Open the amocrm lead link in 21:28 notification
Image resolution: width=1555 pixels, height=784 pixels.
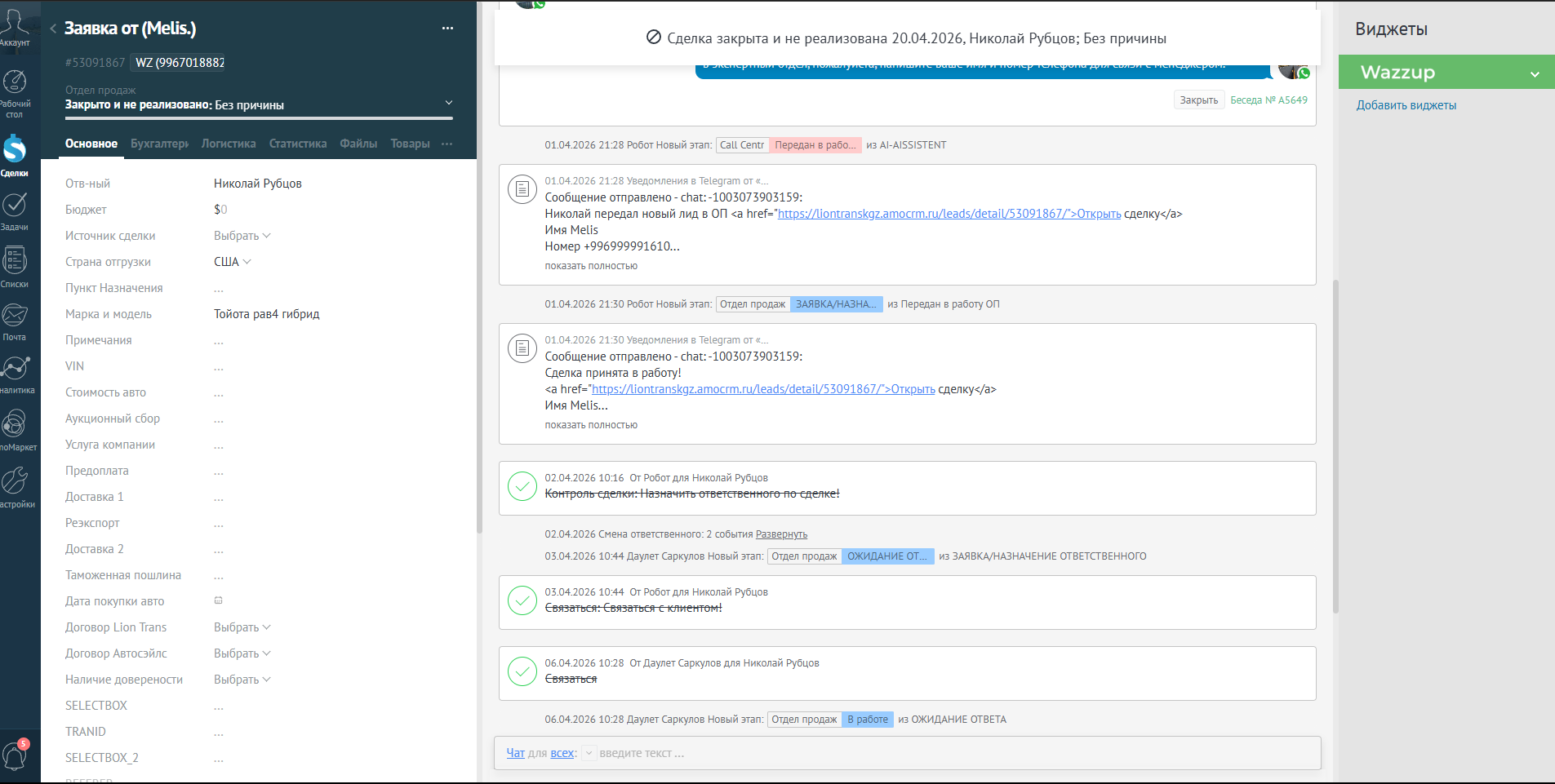949,214
